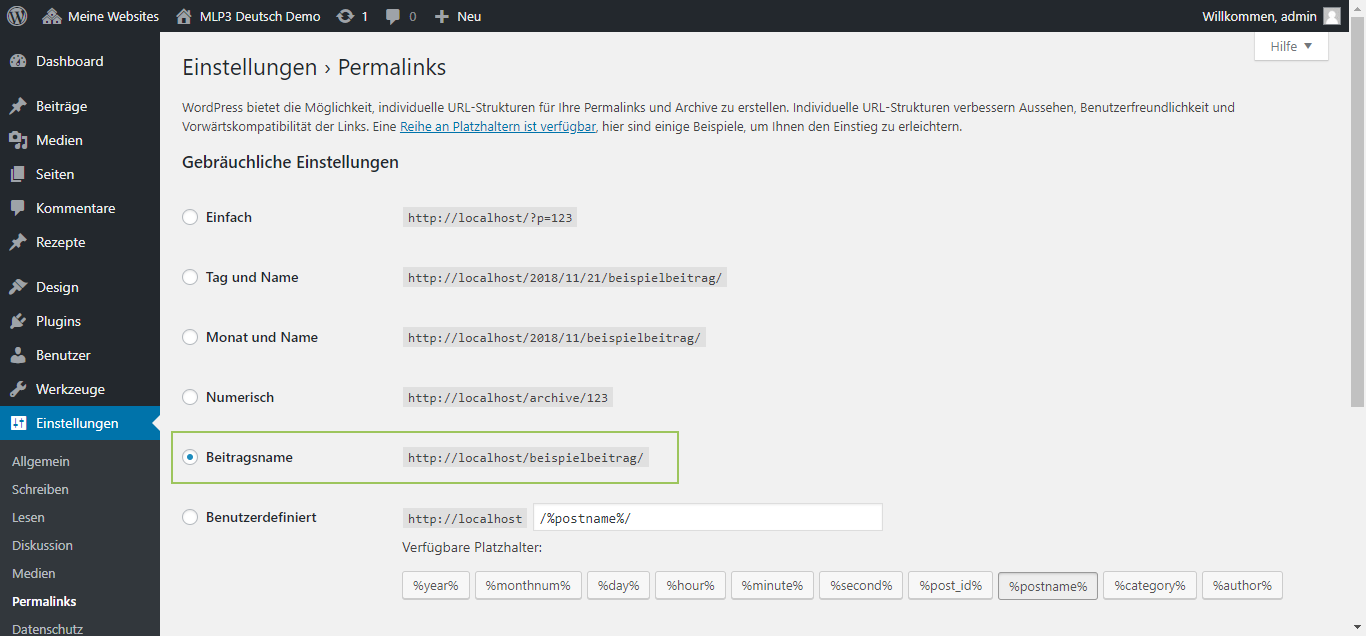
Task: Click the Werkzeuge wrench icon
Action: (x=18, y=389)
